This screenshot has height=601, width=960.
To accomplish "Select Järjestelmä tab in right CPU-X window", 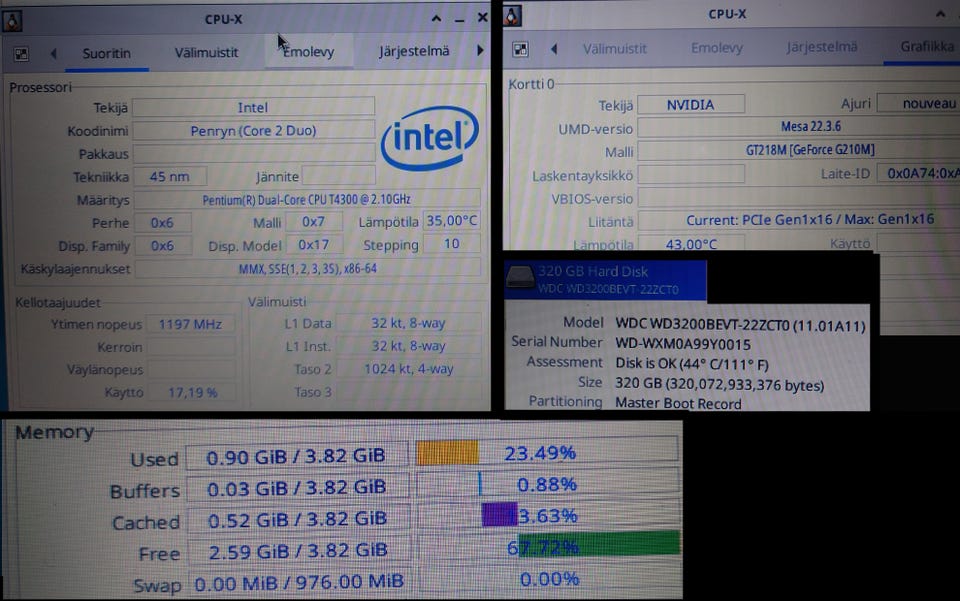I will [x=822, y=47].
